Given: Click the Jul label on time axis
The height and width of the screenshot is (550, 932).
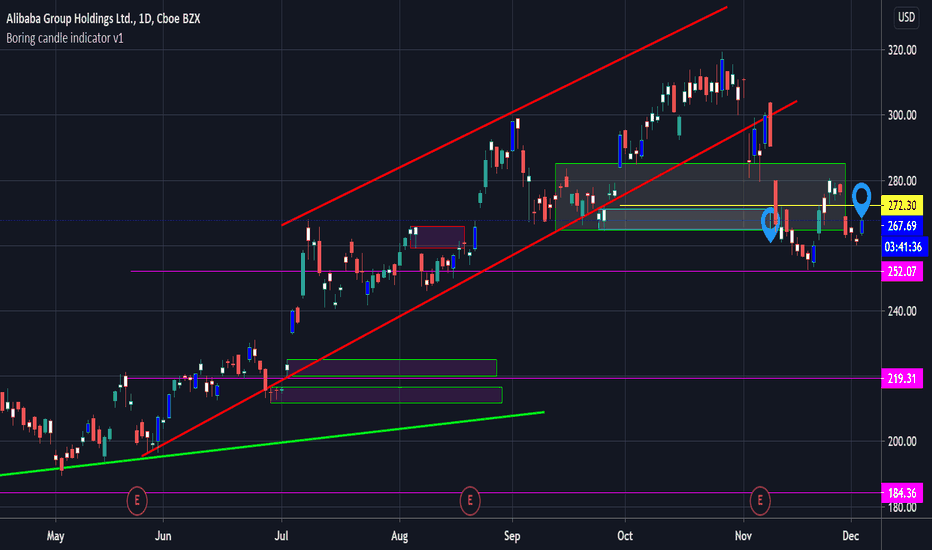Looking at the screenshot, I should pos(281,536).
